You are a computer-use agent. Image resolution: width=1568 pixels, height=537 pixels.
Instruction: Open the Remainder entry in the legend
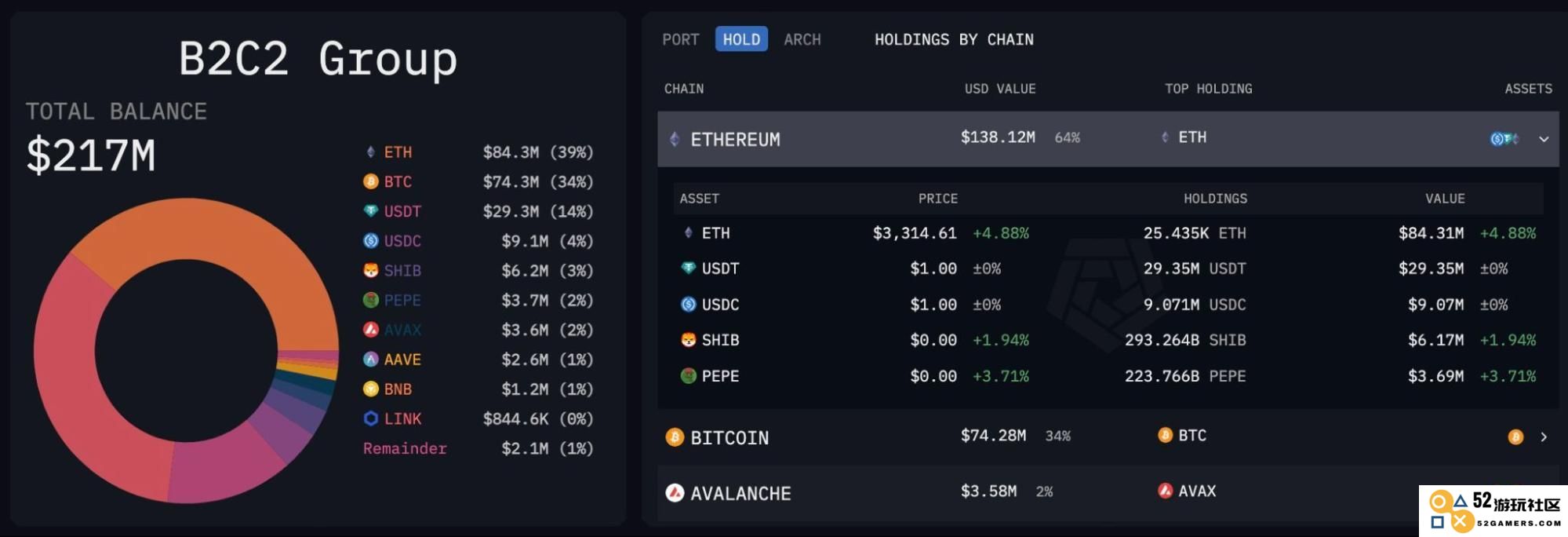[x=405, y=449]
